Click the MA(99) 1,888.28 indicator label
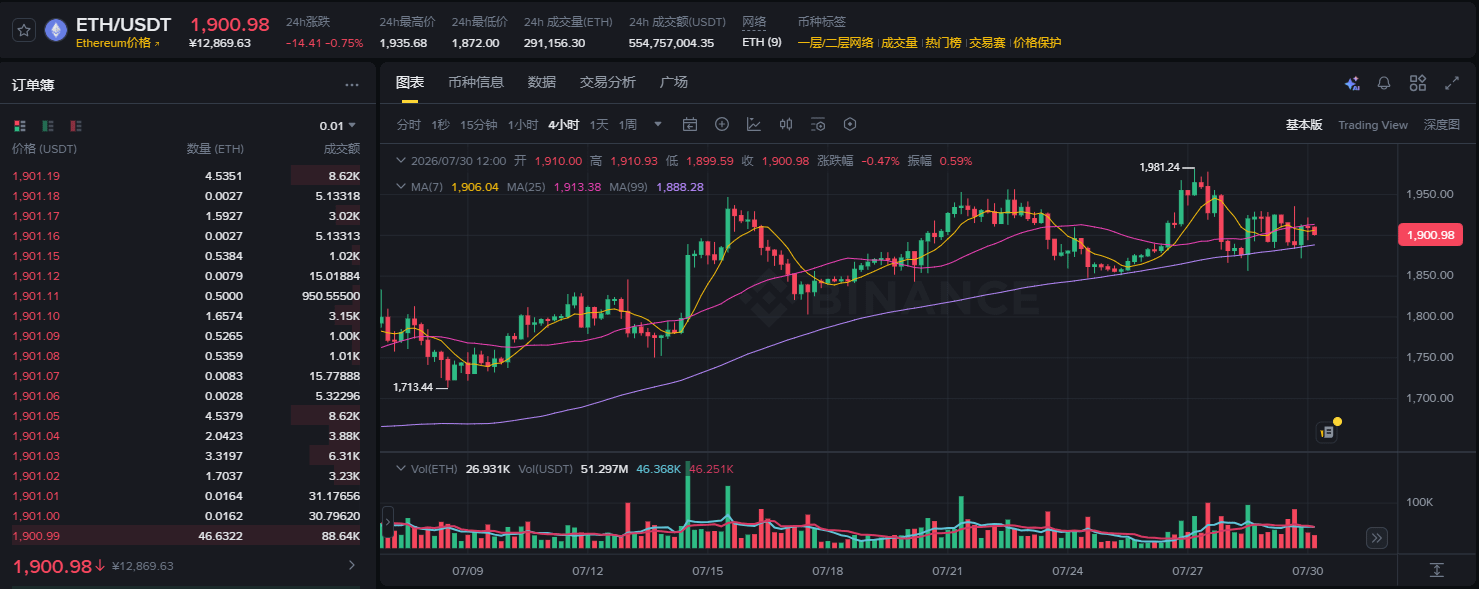This screenshot has height=589, width=1479. coord(657,187)
